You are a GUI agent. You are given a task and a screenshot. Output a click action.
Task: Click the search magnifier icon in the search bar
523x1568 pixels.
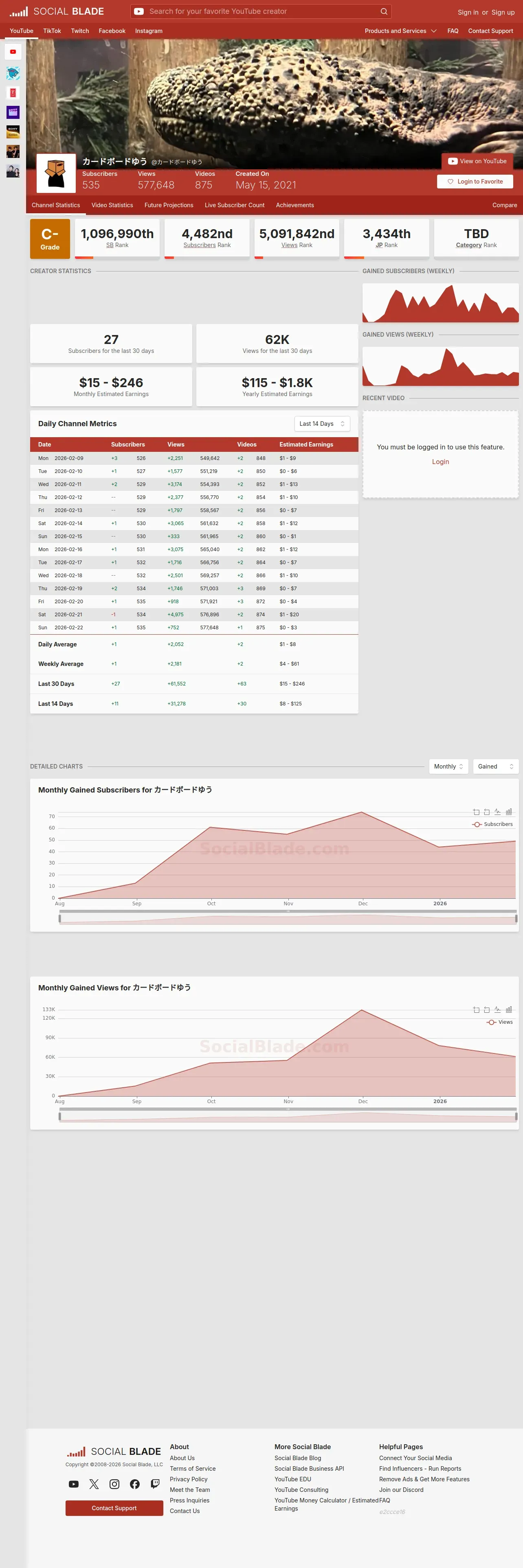pos(384,11)
